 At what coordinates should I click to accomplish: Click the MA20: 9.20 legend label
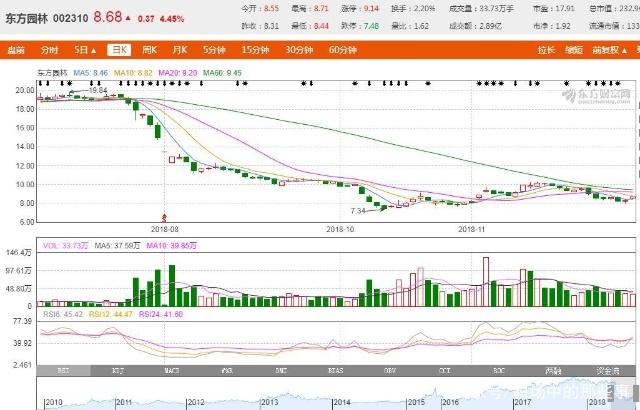(178, 73)
